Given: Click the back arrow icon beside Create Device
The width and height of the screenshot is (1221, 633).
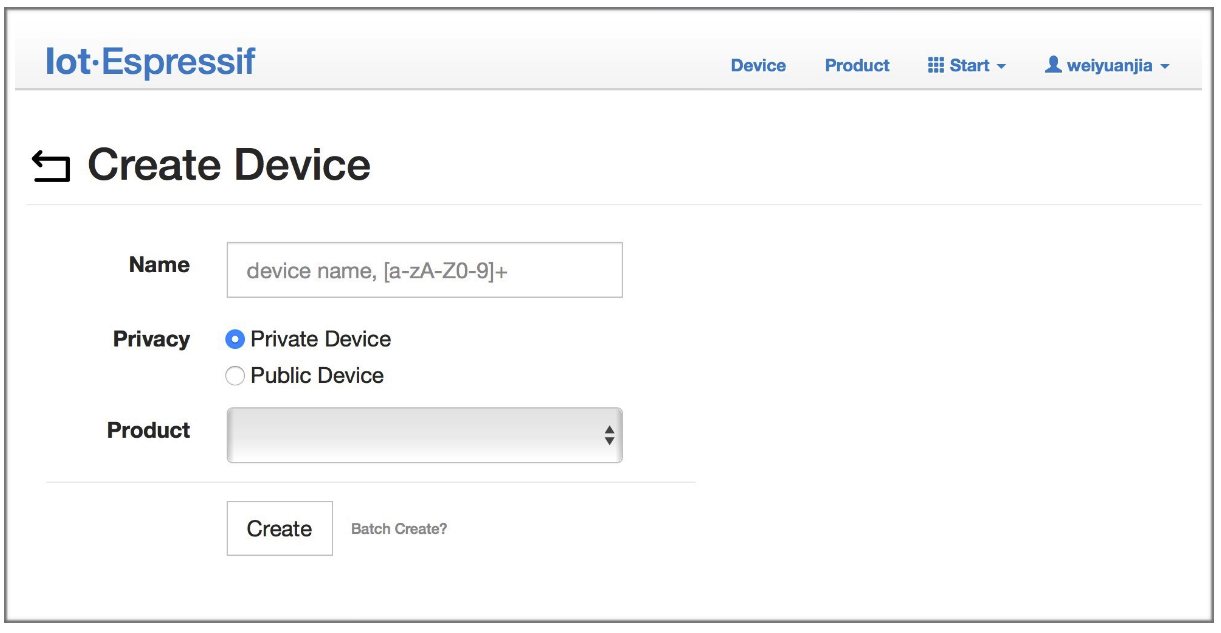Looking at the screenshot, I should [51, 167].
